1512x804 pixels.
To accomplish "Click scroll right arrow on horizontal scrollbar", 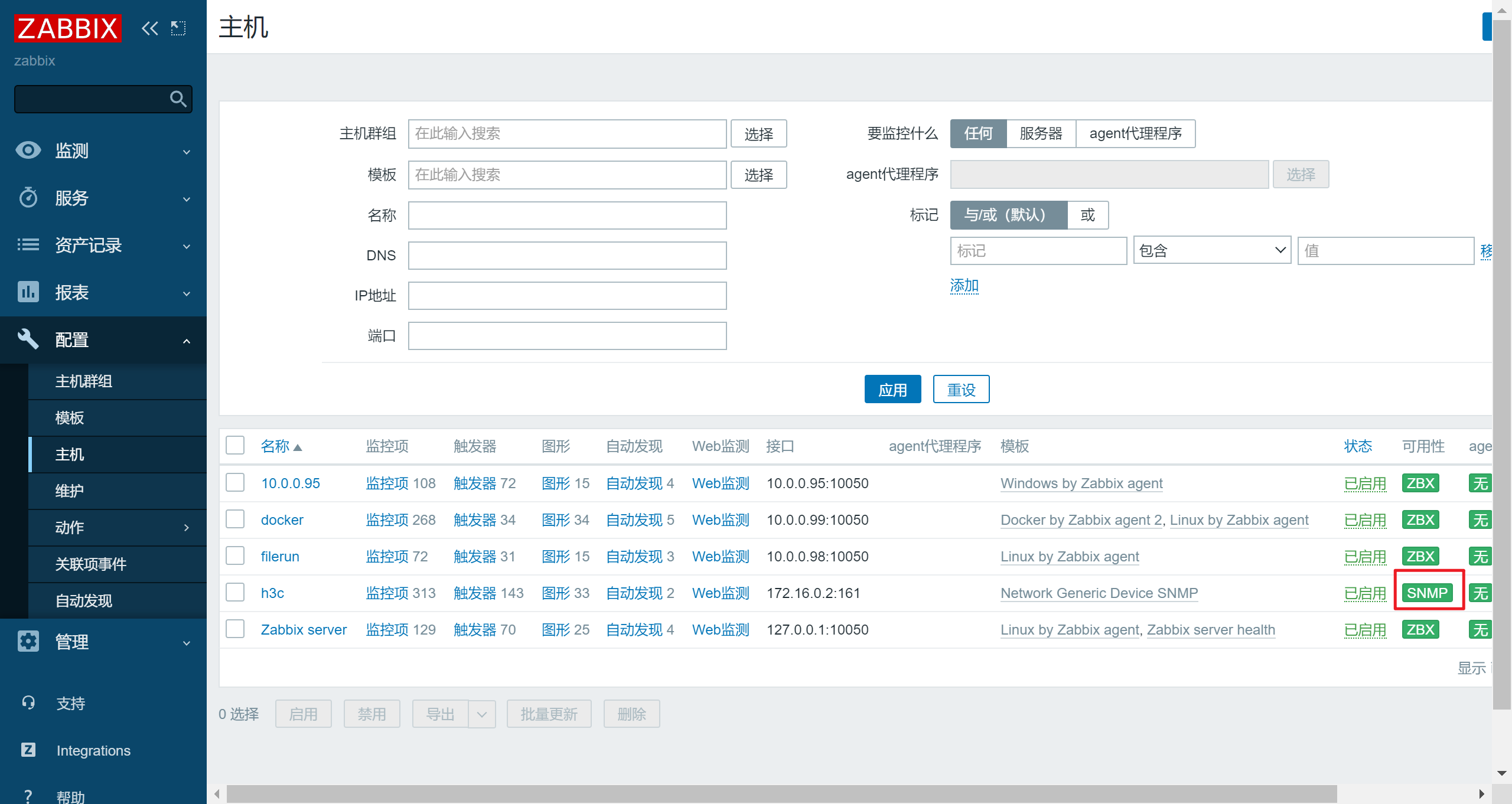I will pyautogui.click(x=1481, y=794).
